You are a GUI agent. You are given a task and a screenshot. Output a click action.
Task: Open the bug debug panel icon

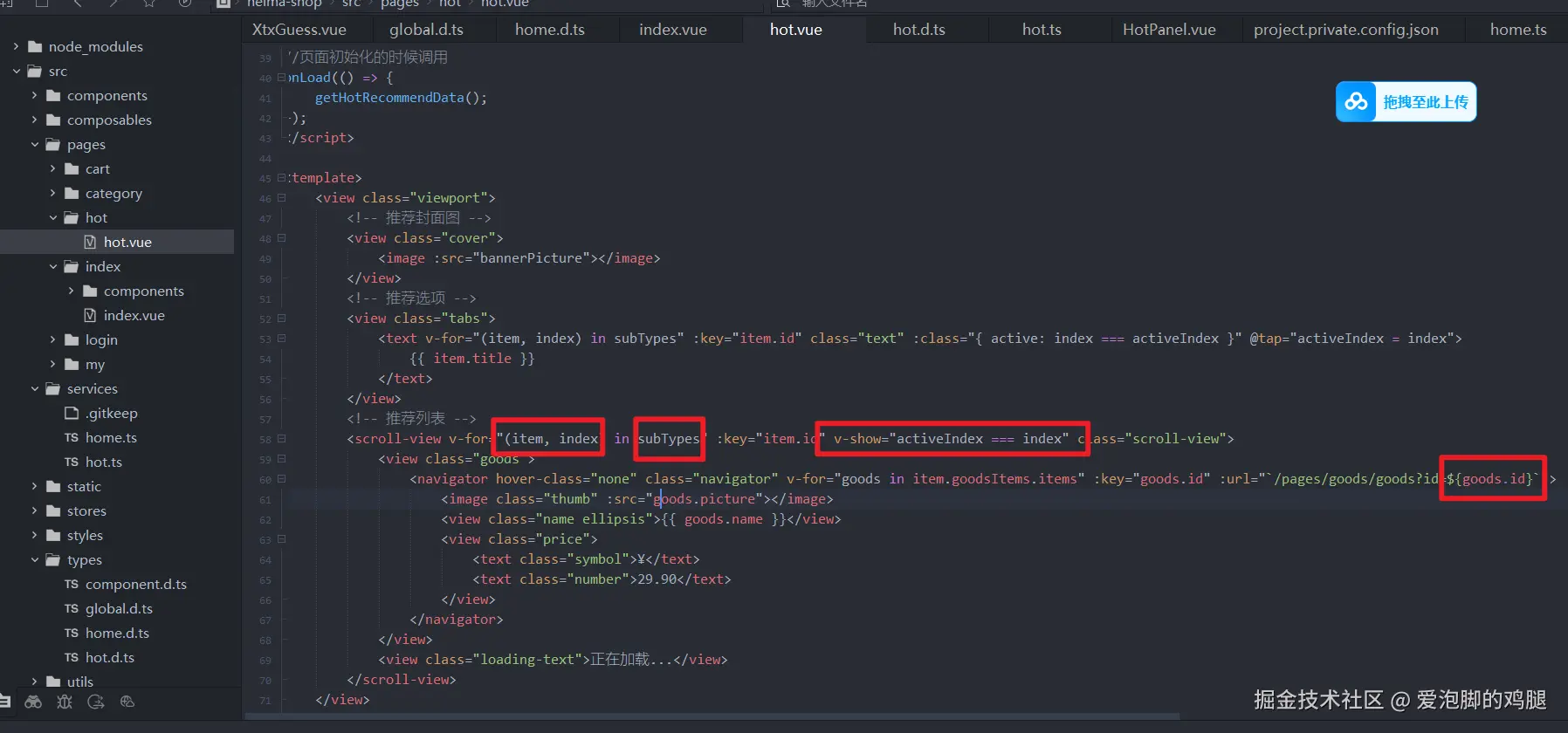coord(65,702)
